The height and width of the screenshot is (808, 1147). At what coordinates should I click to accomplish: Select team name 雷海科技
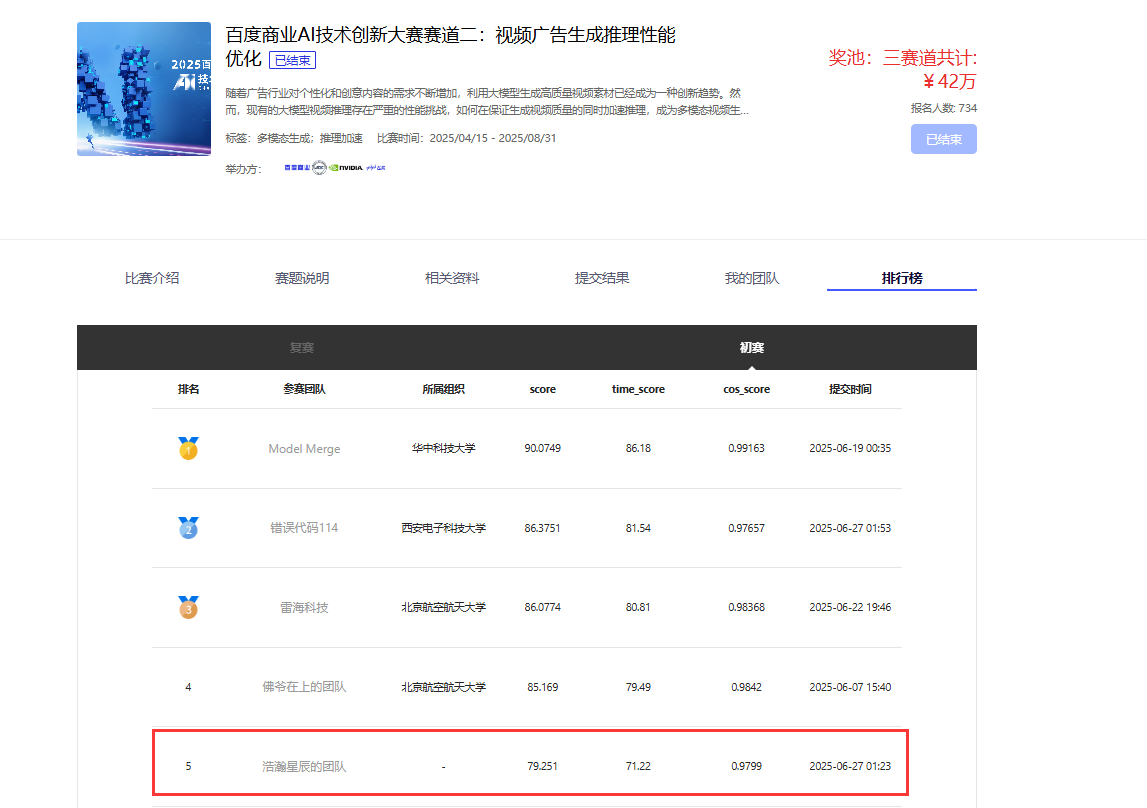(304, 607)
